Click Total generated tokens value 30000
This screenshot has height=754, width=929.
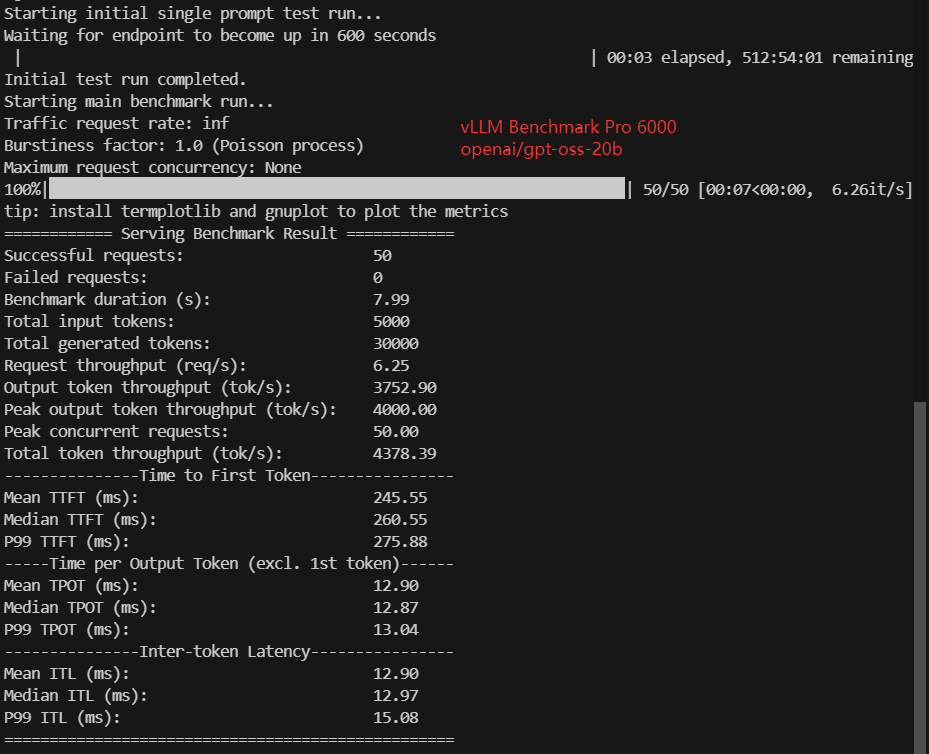point(396,344)
